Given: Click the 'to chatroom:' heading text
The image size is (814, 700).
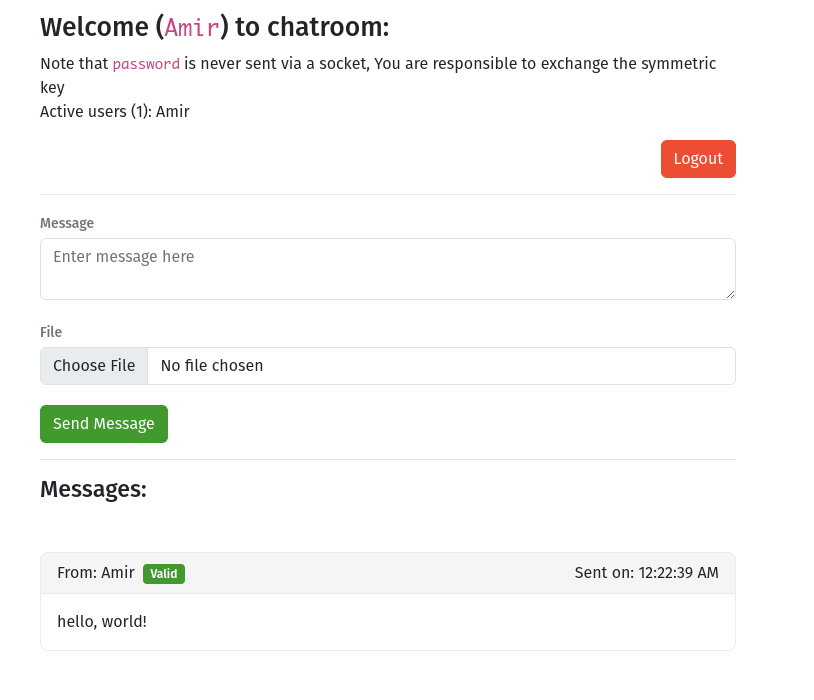Looking at the screenshot, I should pyautogui.click(x=312, y=27).
